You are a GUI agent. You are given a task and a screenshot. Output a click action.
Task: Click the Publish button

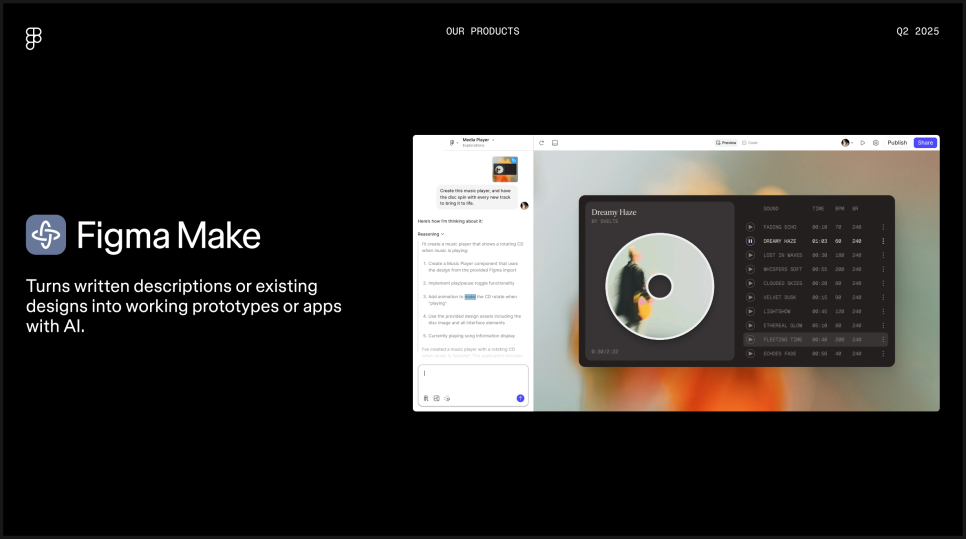coord(897,143)
